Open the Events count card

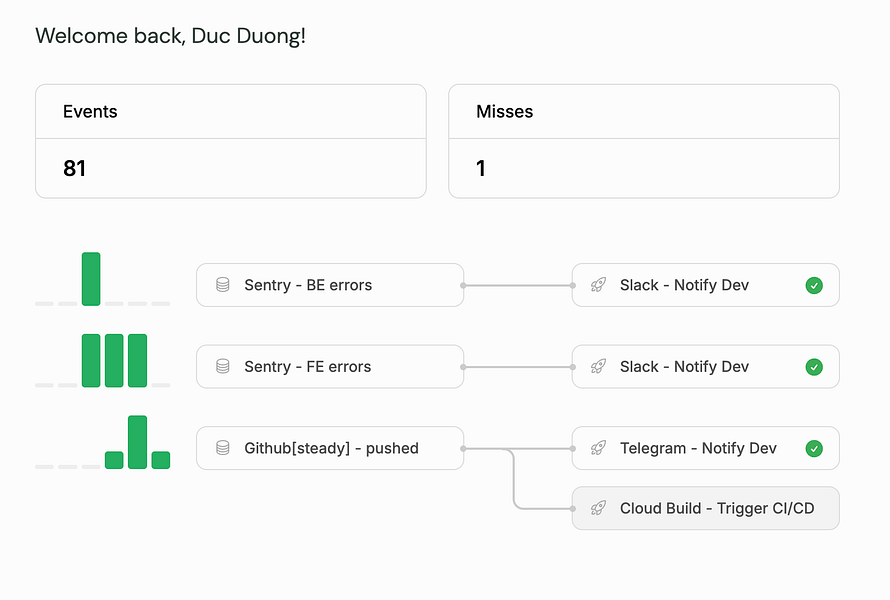point(231,141)
